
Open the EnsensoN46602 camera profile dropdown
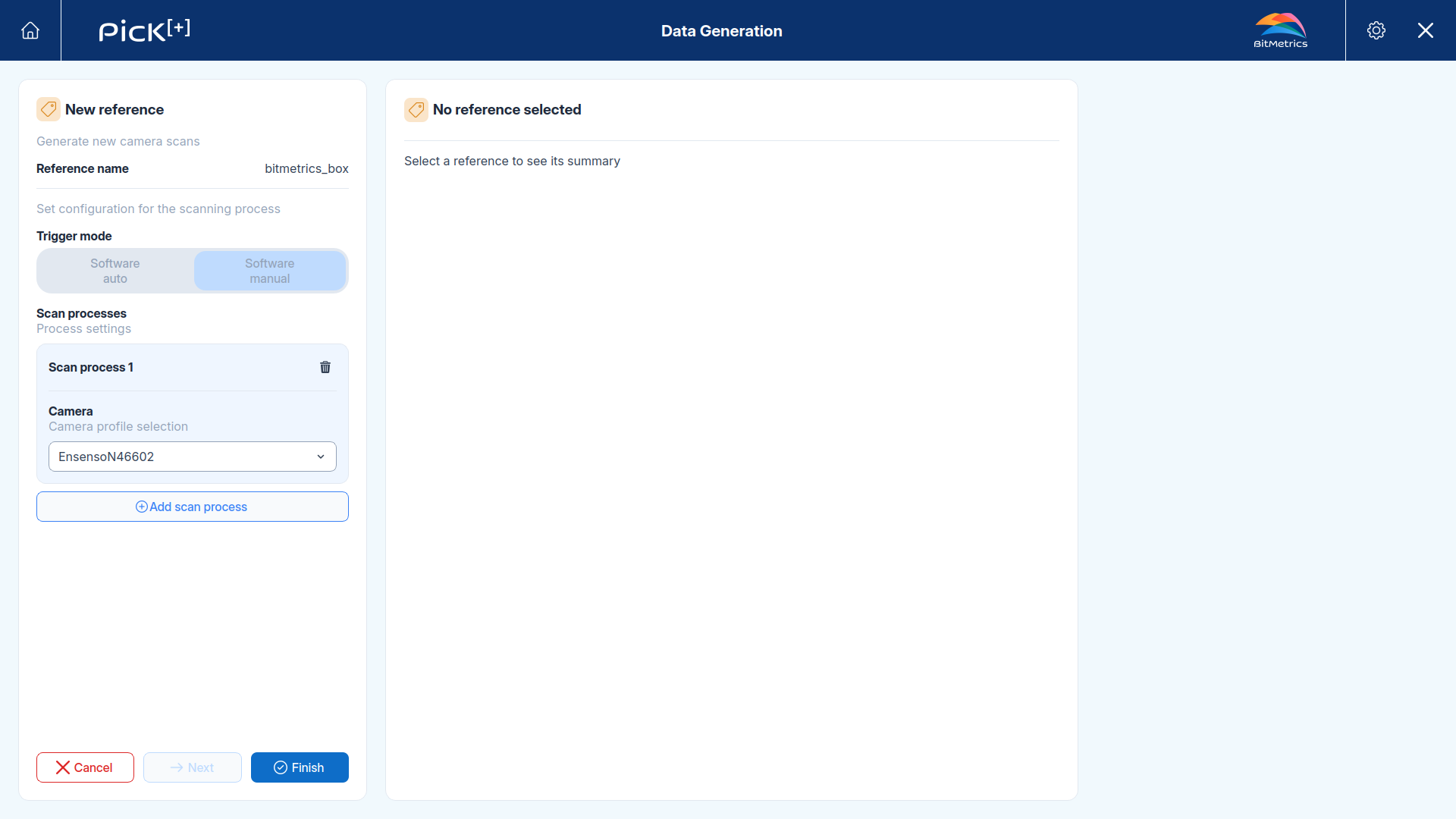[x=193, y=457]
